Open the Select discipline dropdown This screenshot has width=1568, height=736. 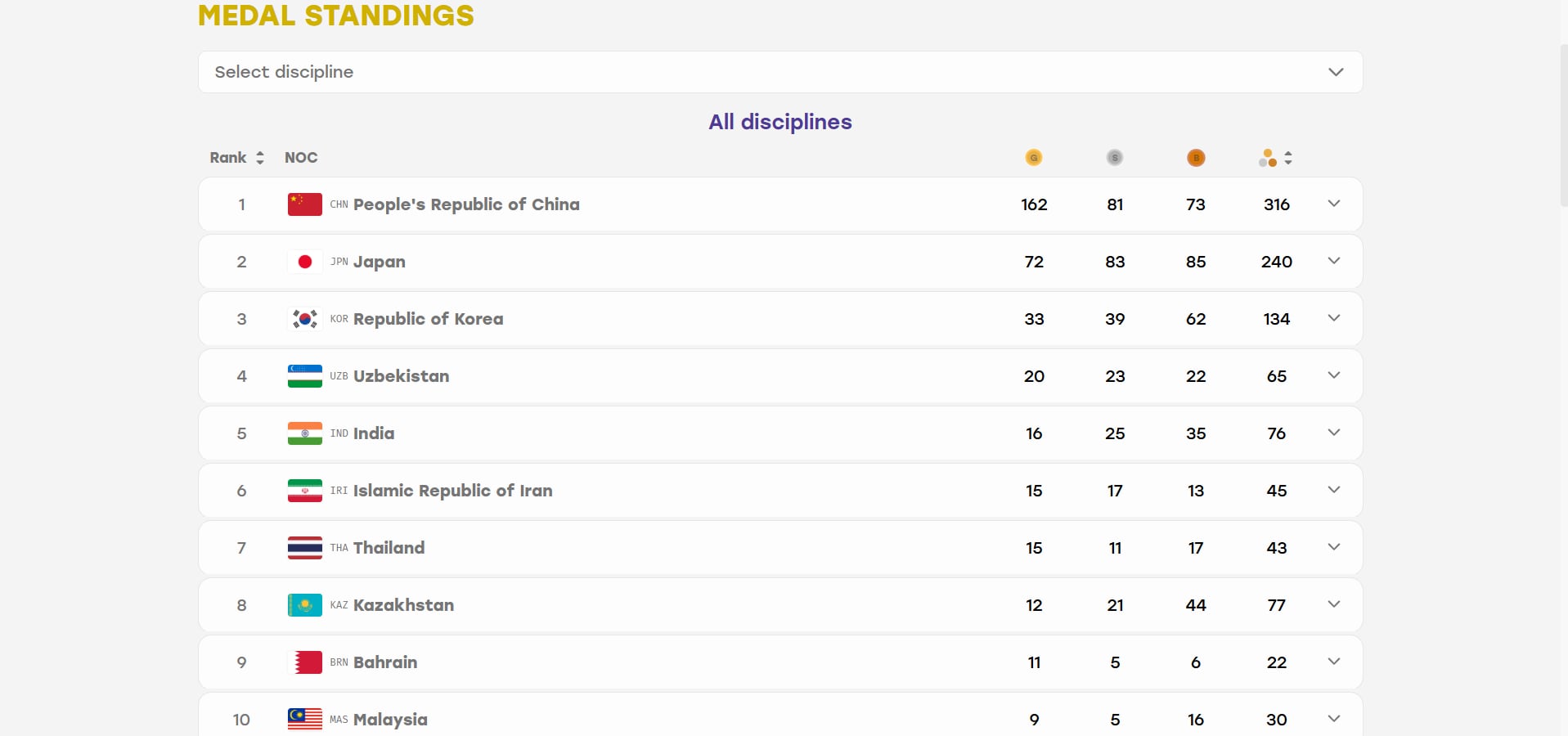coord(780,72)
